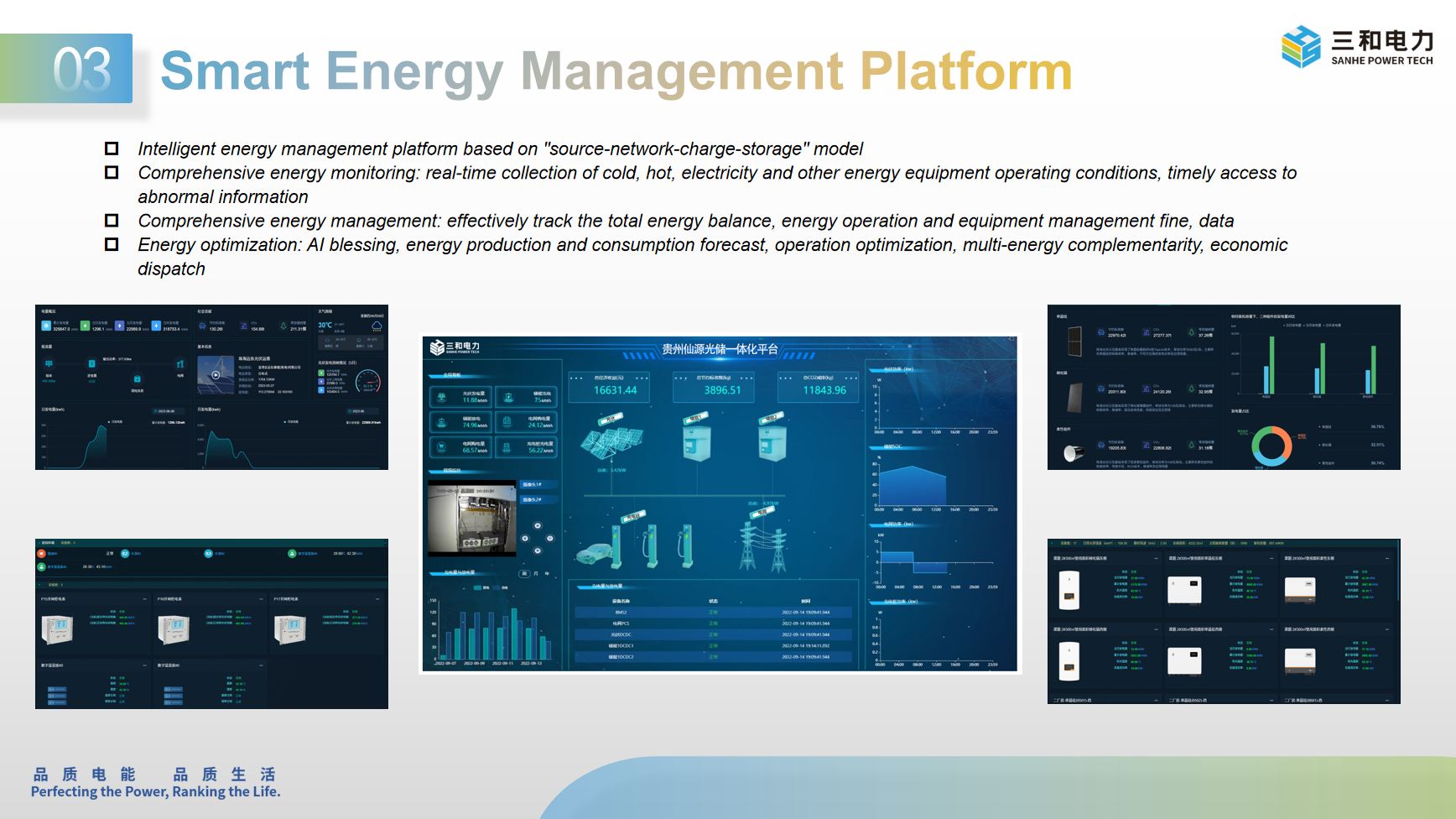Click the 16631.44 total revenue card
Image resolution: width=1456 pixels, height=819 pixels.
(615, 387)
